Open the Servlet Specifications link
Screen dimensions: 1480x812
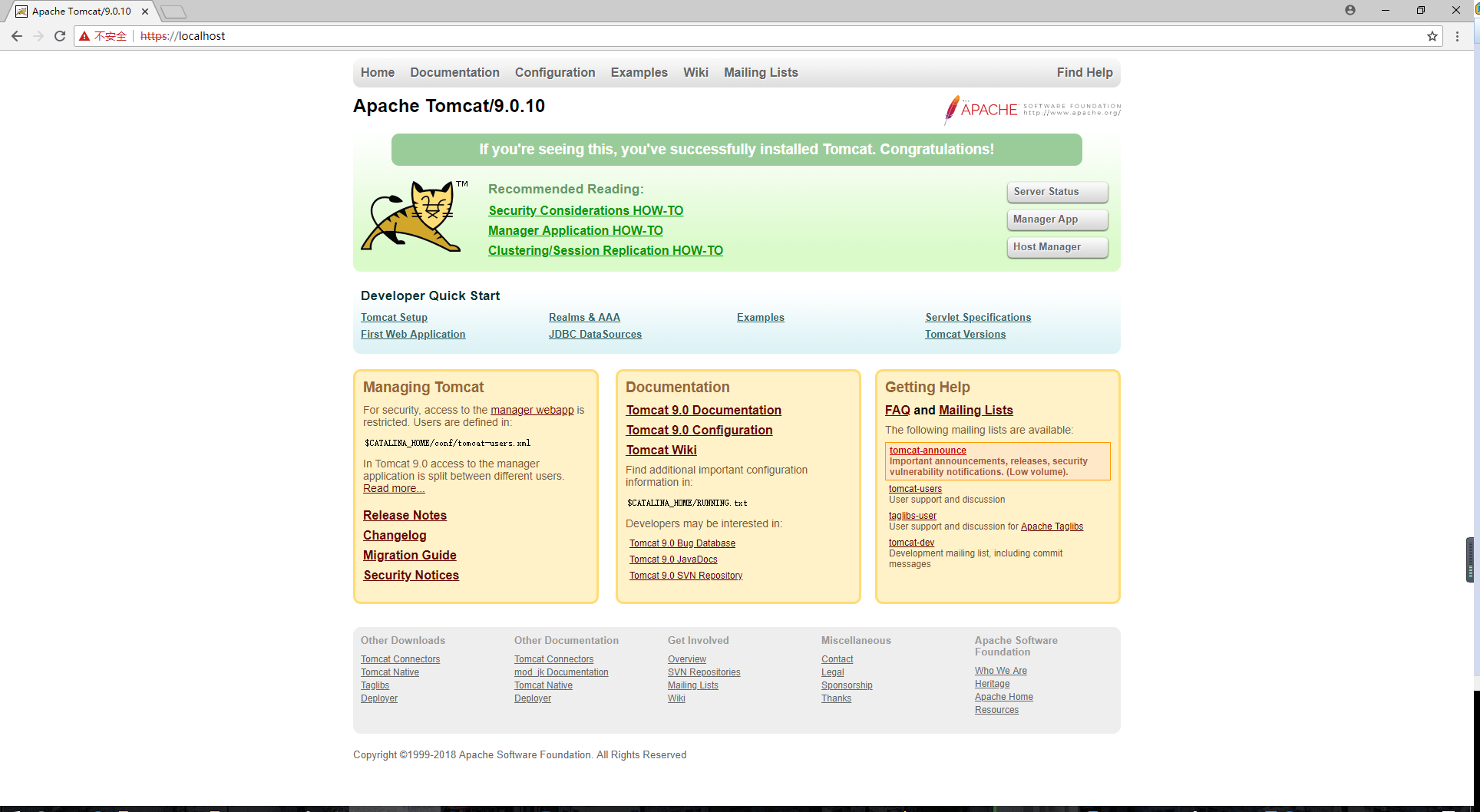point(978,317)
